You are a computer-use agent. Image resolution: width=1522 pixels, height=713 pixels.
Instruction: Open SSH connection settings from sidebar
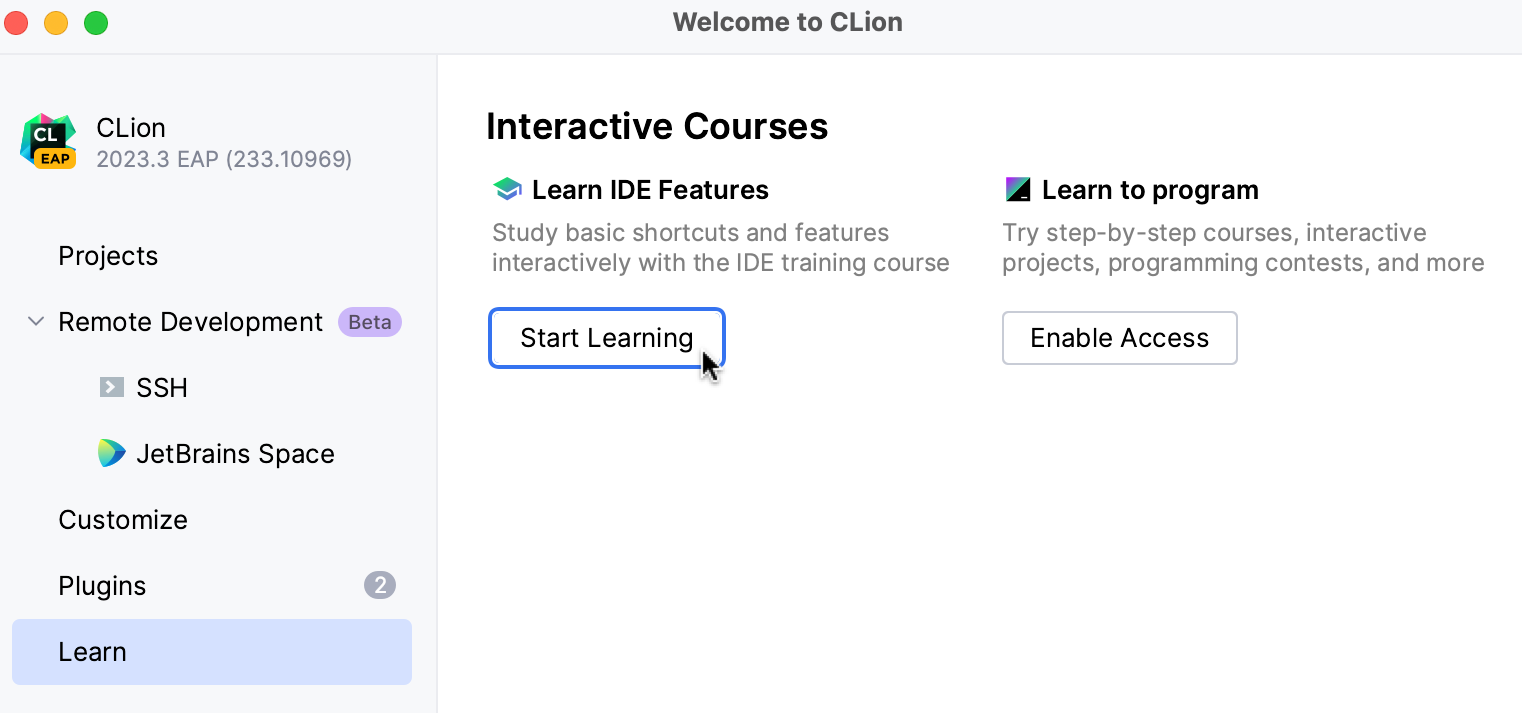point(160,387)
